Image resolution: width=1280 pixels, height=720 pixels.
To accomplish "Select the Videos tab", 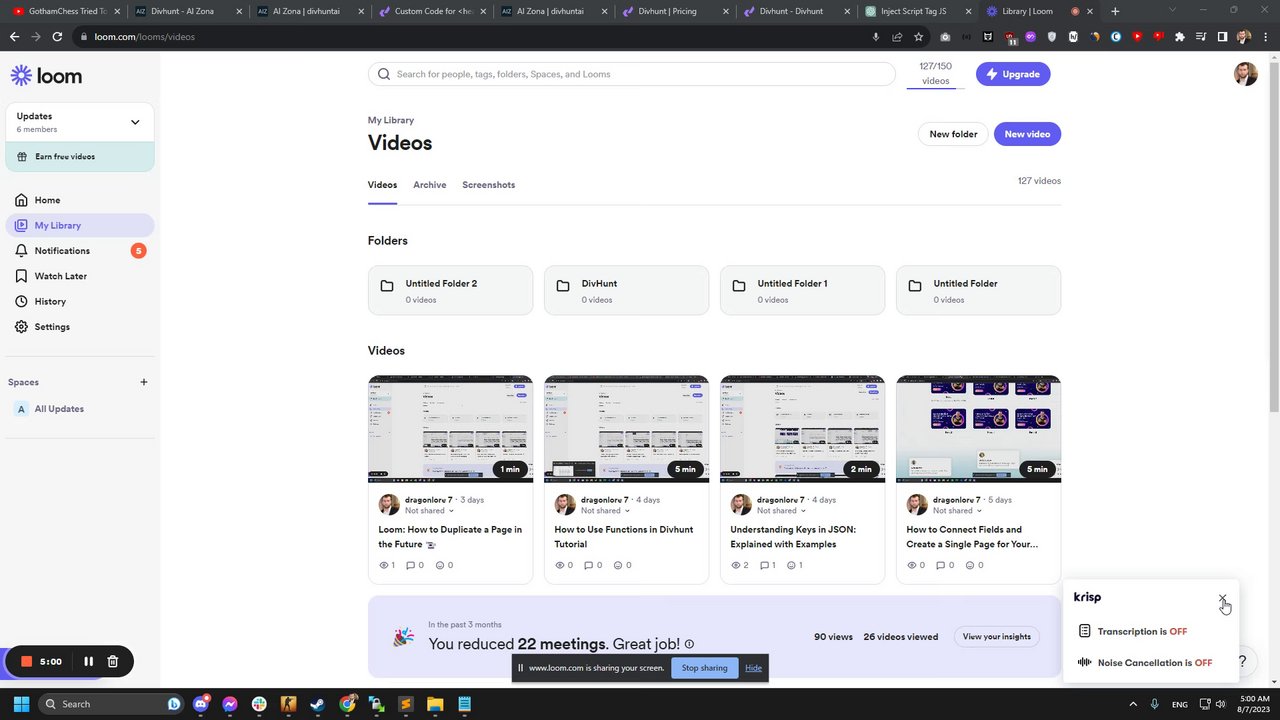I will pyautogui.click(x=382, y=185).
